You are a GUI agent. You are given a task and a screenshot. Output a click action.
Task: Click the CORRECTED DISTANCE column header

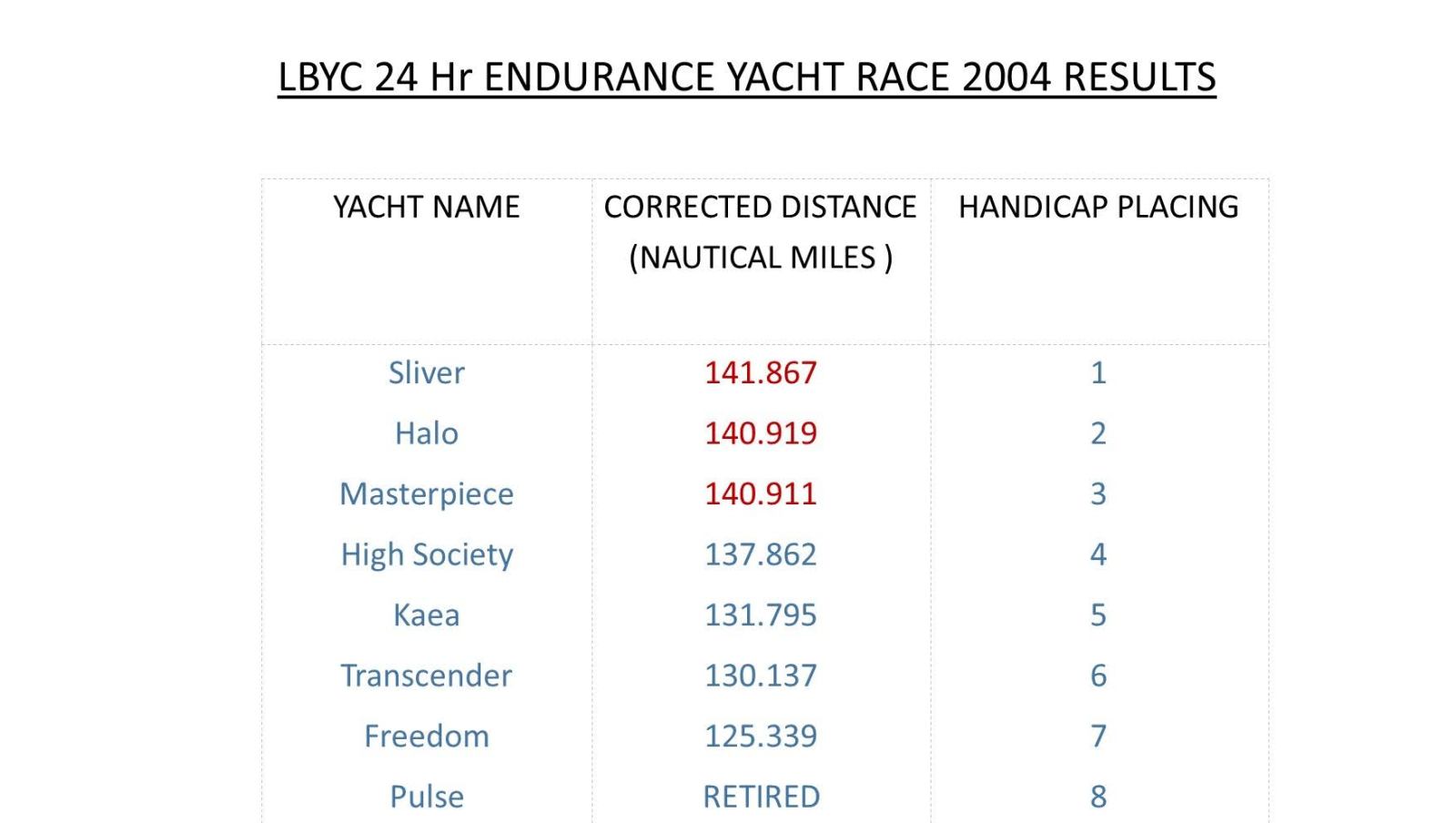pos(760,231)
